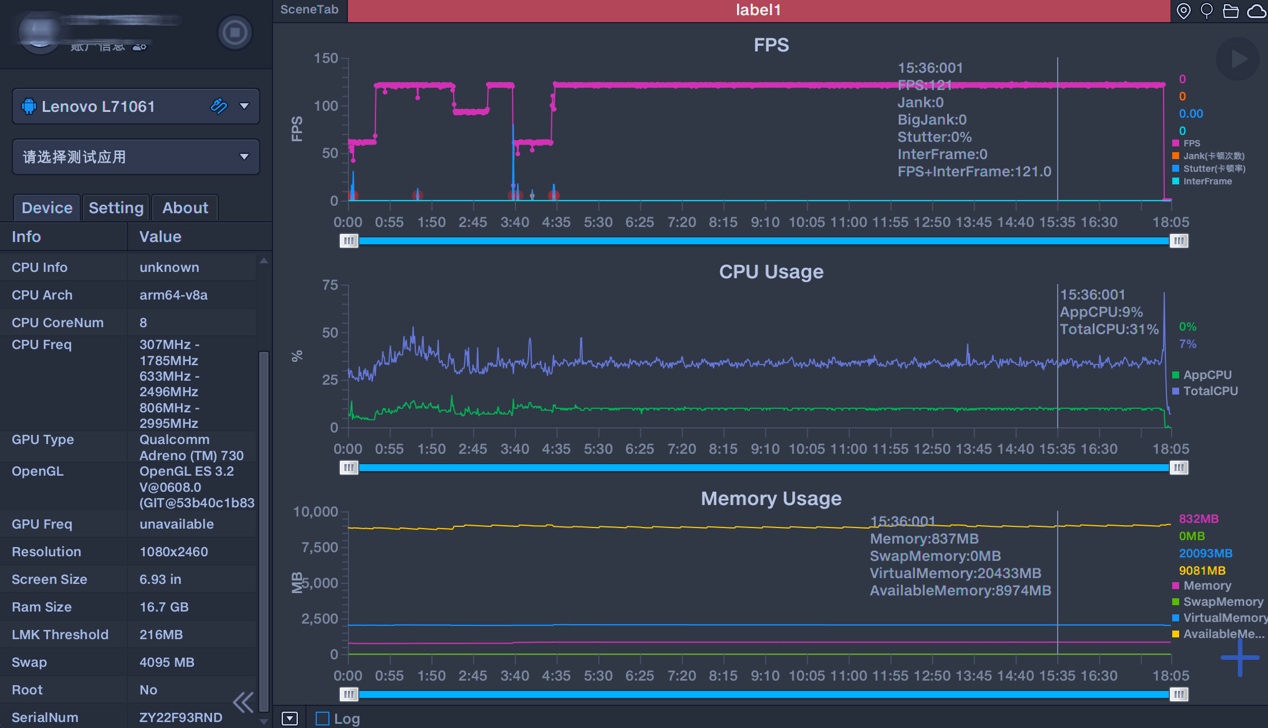The height and width of the screenshot is (728, 1268).
Task: Click the location marker icon in top bar
Action: pyautogui.click(x=1183, y=11)
